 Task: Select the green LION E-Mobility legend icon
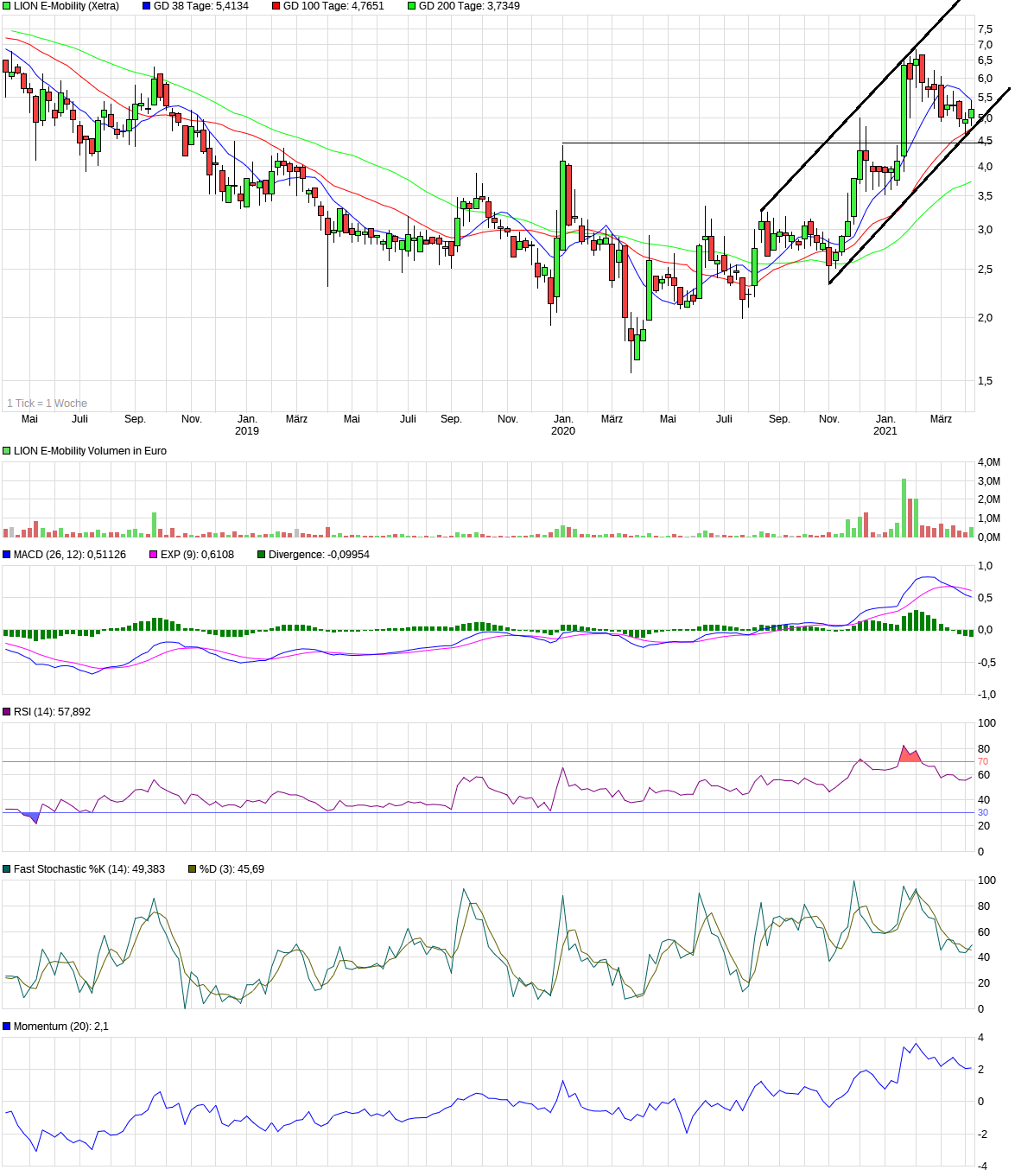point(7,6)
